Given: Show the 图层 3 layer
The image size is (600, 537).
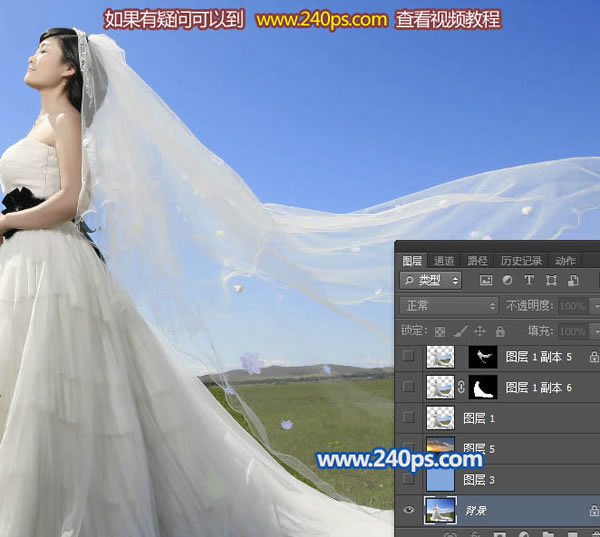Looking at the screenshot, I should point(408,479).
